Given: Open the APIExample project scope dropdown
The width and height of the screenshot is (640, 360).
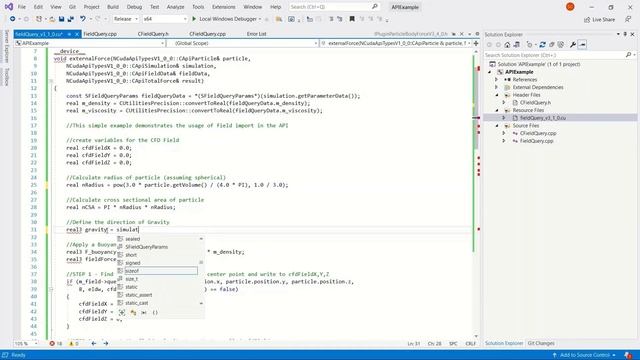Looking at the screenshot, I should click(90, 43).
